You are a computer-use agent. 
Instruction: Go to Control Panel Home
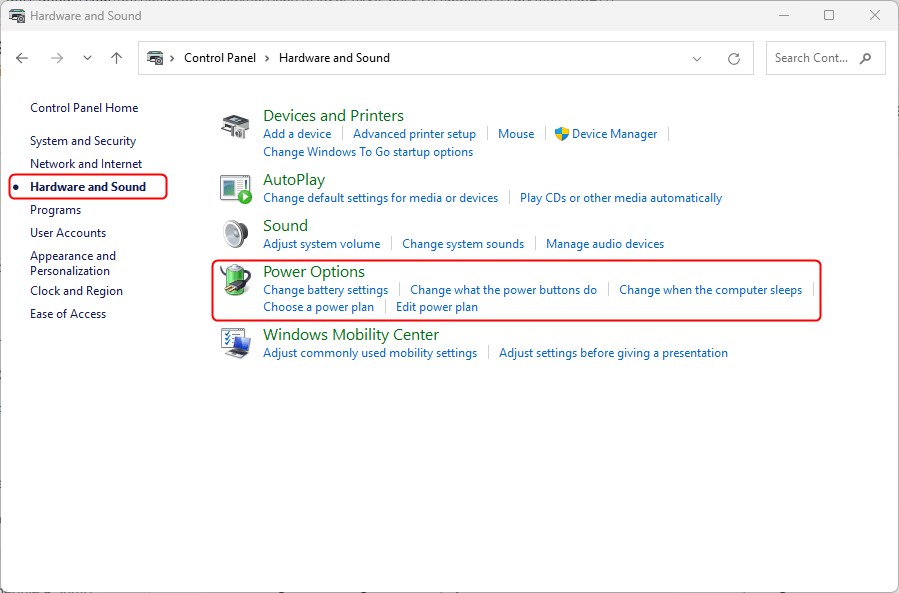pyautogui.click(x=84, y=108)
